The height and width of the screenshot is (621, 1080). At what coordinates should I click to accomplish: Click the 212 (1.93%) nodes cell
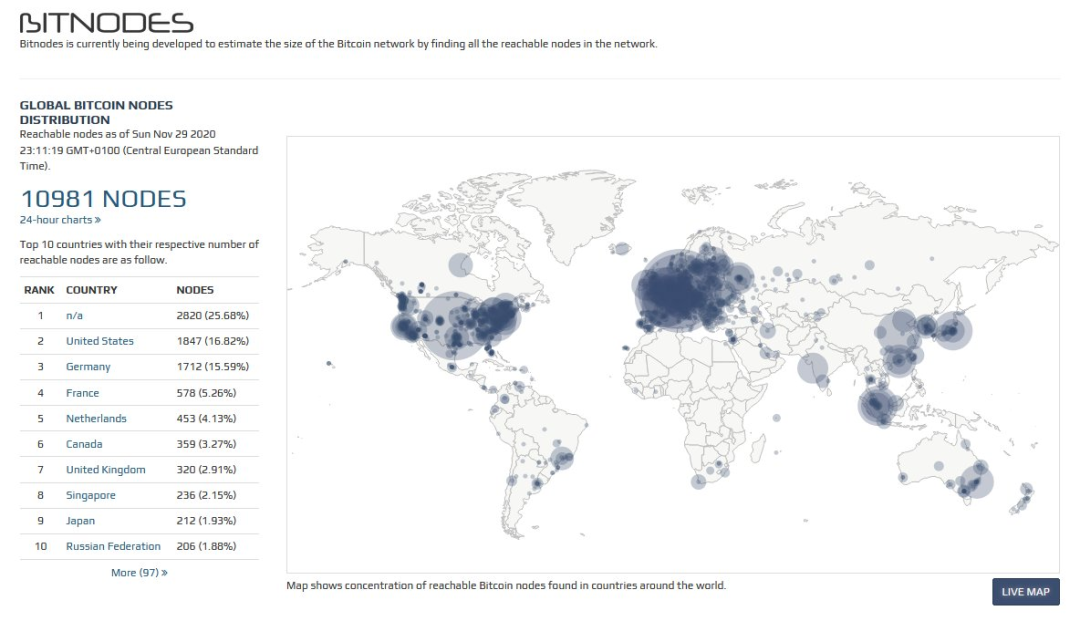coord(207,520)
